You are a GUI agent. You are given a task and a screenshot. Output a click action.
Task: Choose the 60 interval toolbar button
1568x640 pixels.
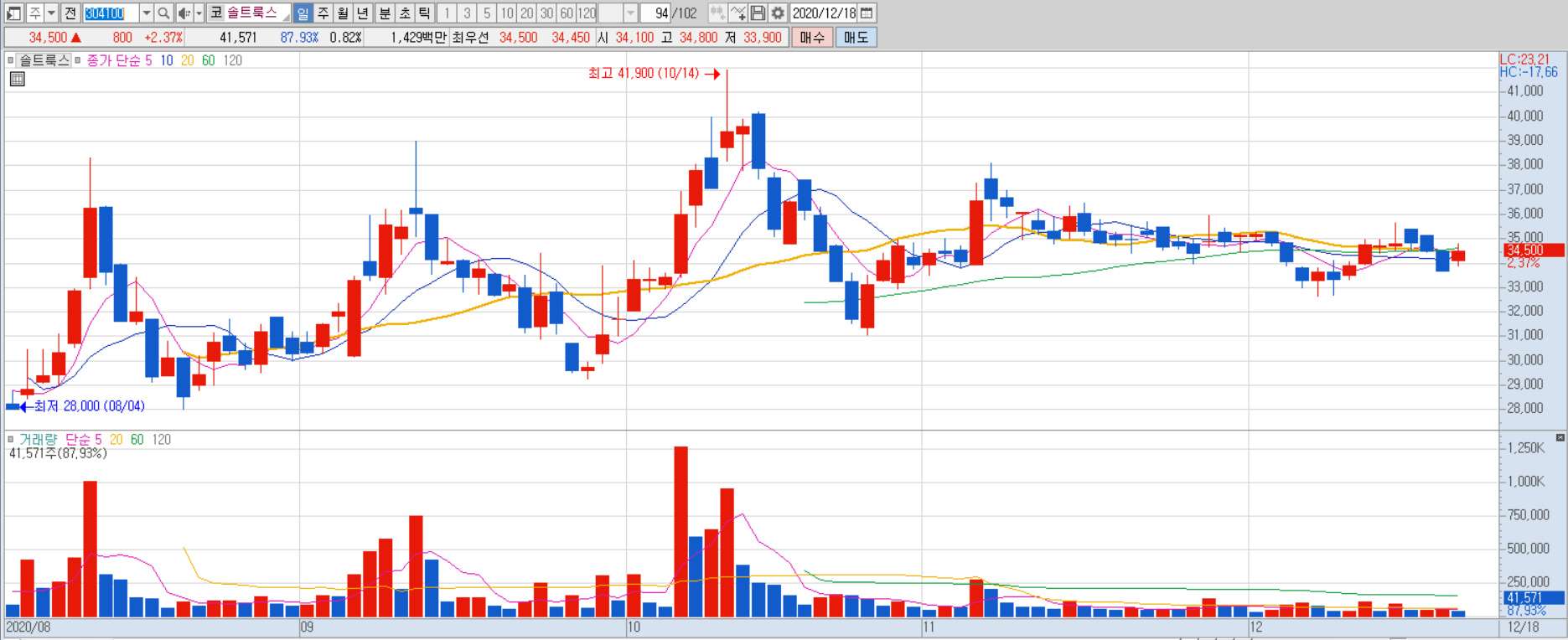[x=567, y=13]
